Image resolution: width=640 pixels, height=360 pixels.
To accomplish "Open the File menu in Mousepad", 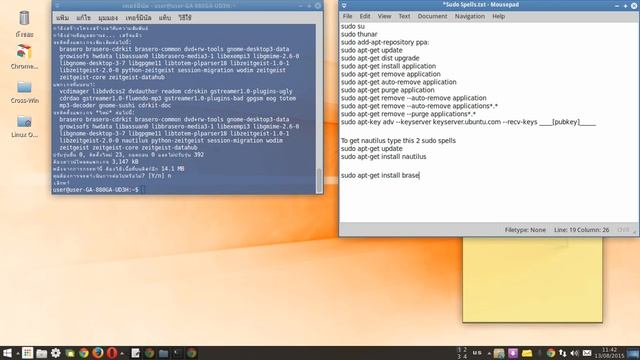I will 347,16.
